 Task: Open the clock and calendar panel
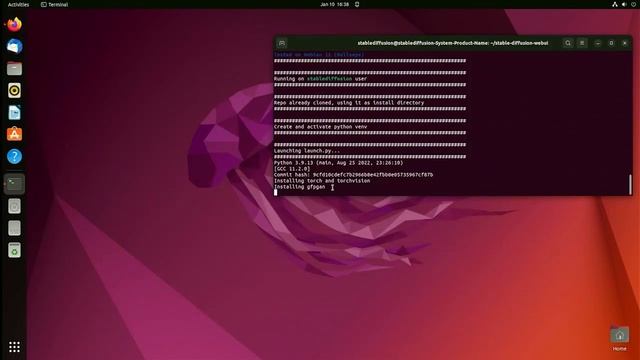pyautogui.click(x=334, y=4)
